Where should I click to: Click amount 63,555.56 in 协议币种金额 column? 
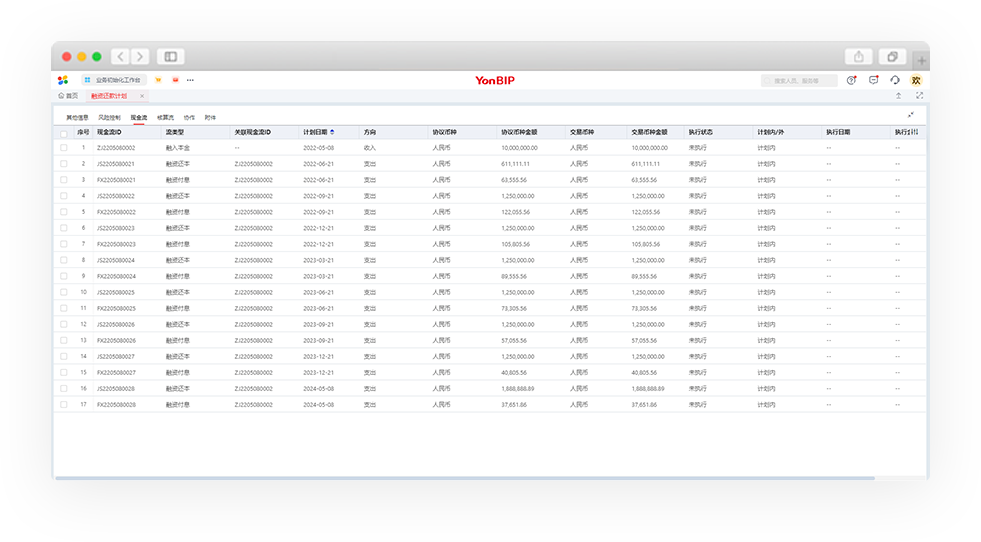coord(514,180)
